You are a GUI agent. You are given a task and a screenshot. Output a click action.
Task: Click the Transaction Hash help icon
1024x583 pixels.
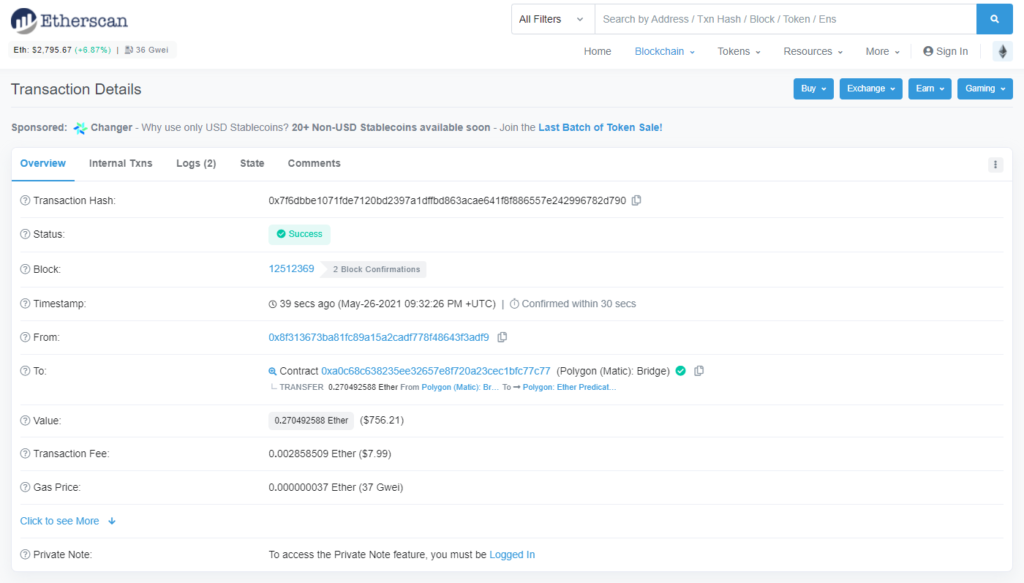[x=25, y=201]
